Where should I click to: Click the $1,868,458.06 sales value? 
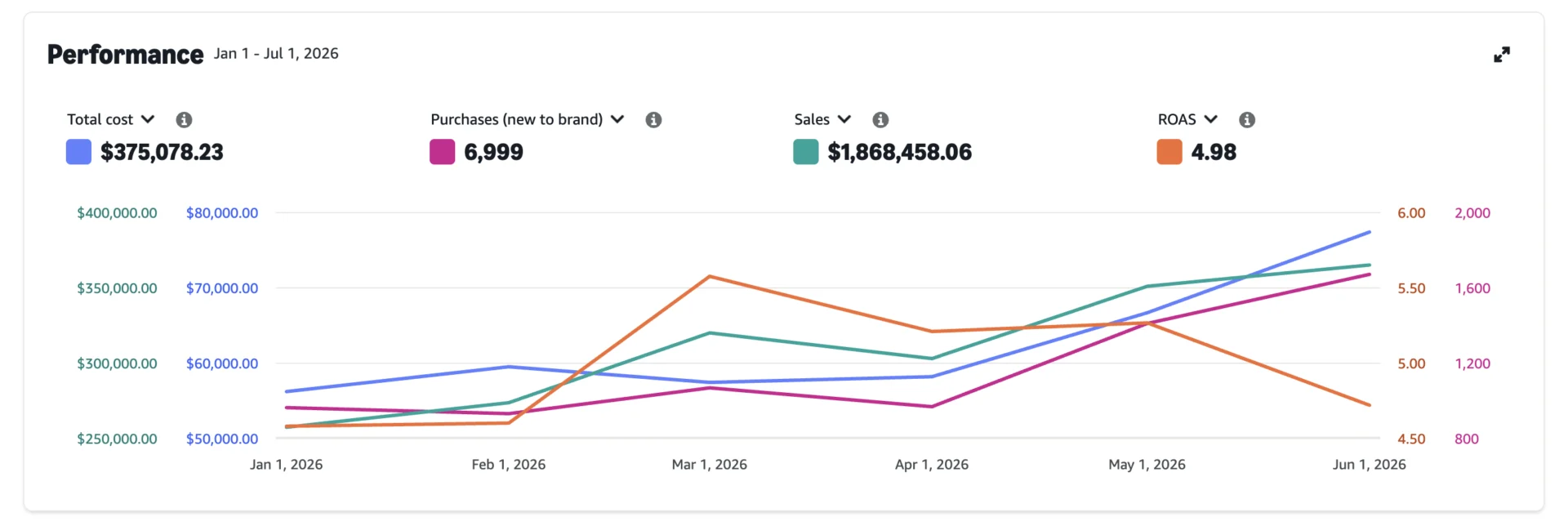pyautogui.click(x=900, y=153)
